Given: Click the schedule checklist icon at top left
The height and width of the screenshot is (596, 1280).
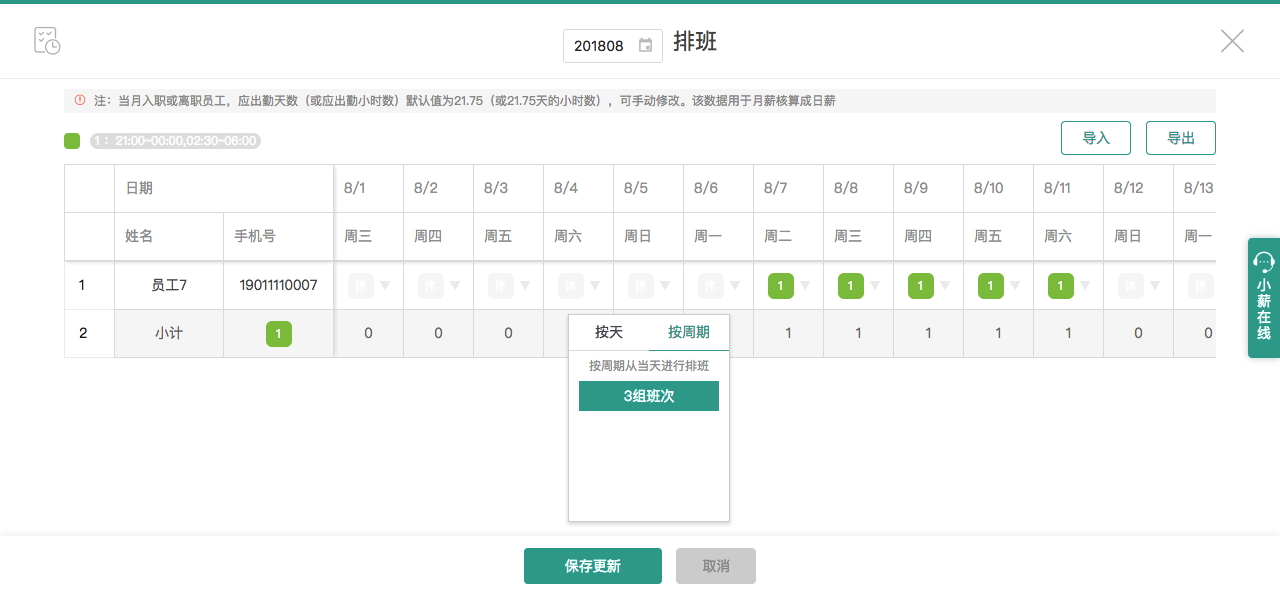Looking at the screenshot, I should coord(47,41).
